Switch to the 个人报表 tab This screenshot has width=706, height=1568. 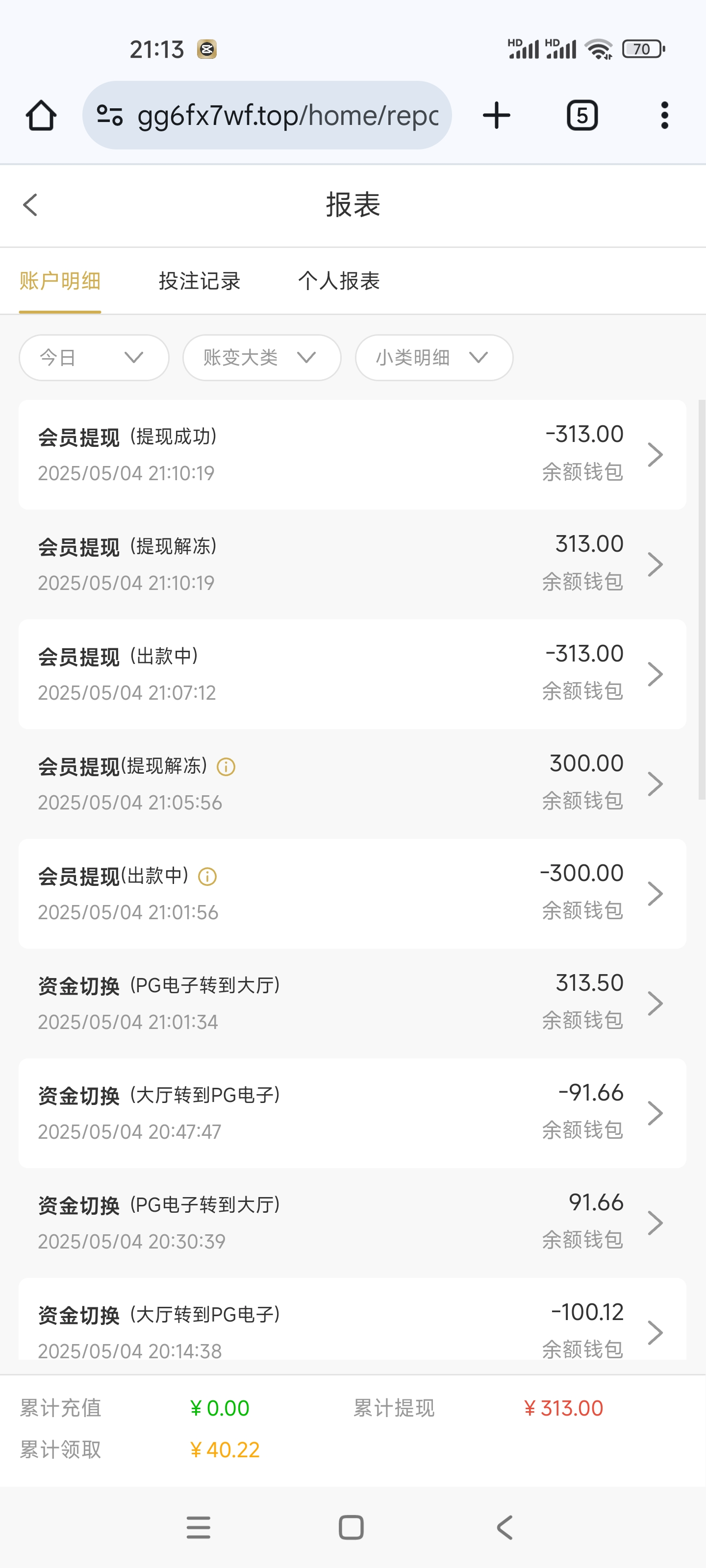click(x=339, y=281)
